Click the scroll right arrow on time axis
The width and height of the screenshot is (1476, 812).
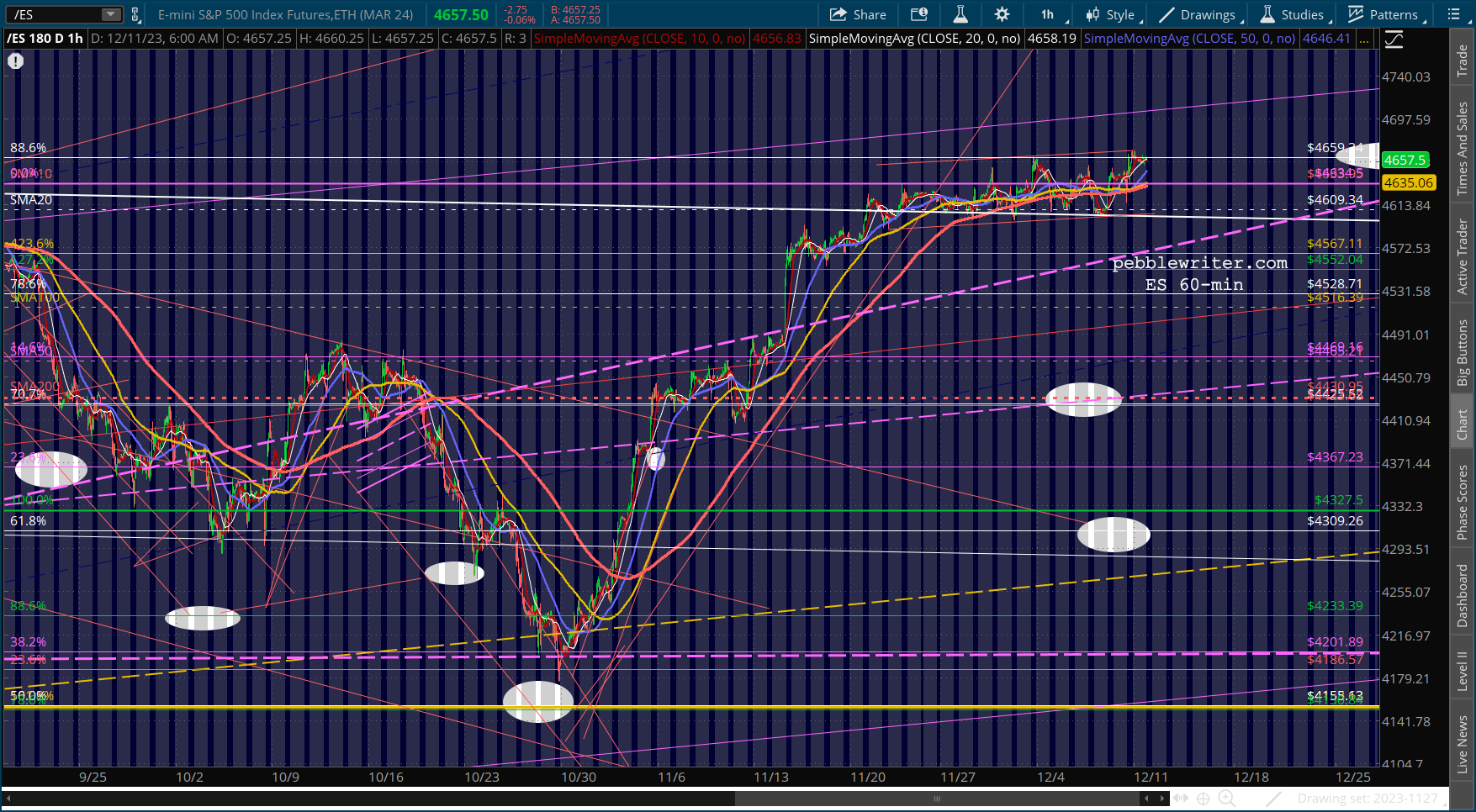pyautogui.click(x=1161, y=799)
